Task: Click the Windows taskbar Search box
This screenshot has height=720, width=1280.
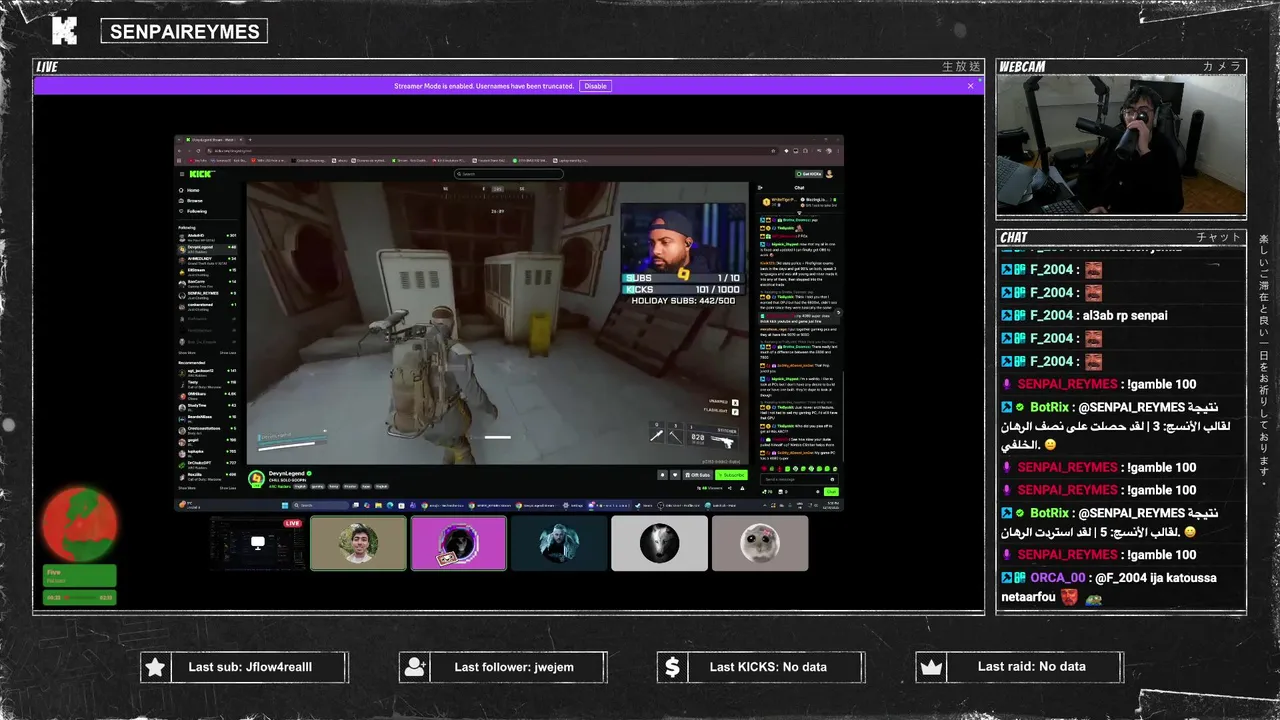Action: coord(320,505)
